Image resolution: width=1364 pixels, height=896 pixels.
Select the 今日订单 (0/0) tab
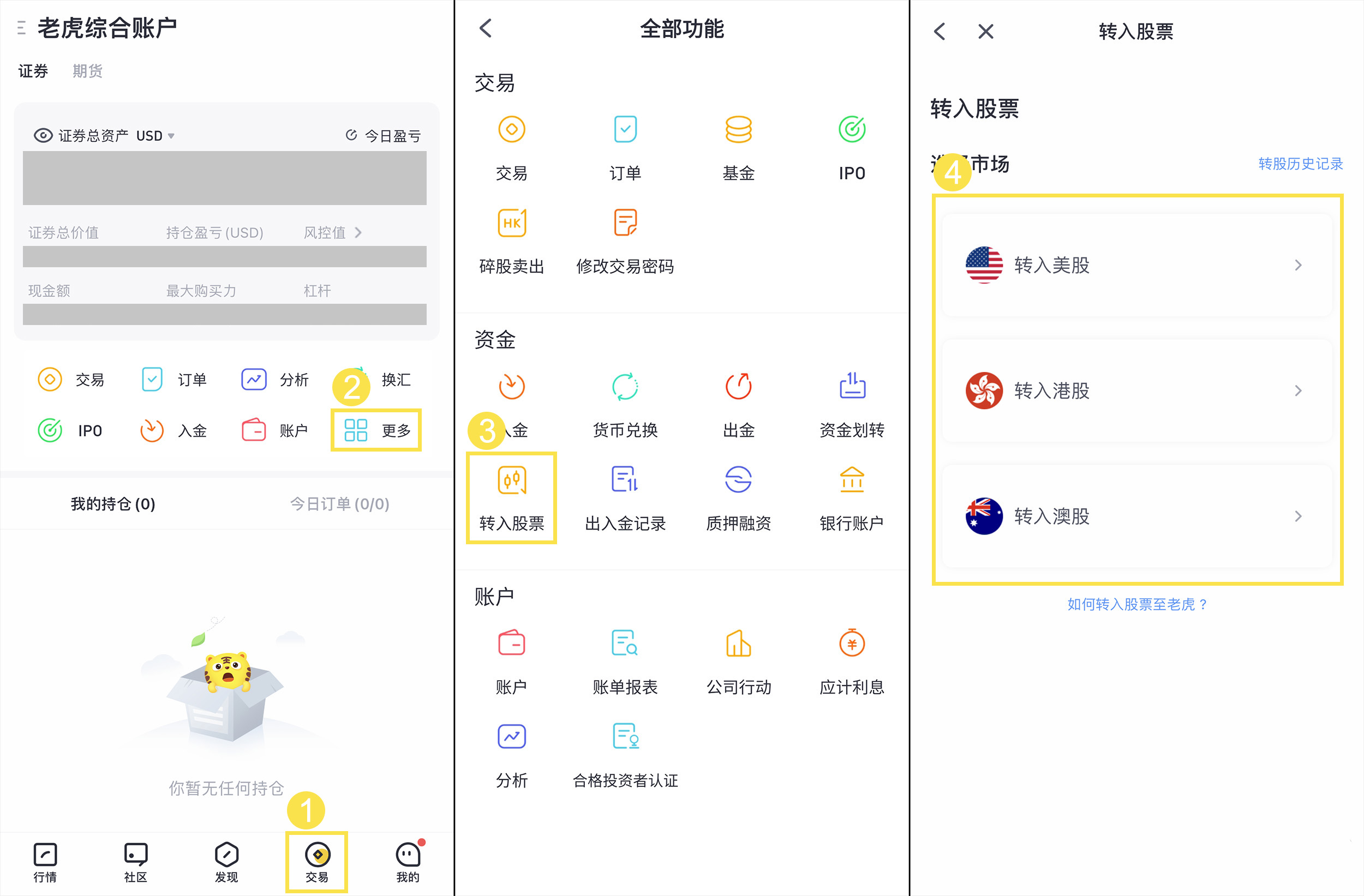pyautogui.click(x=340, y=503)
